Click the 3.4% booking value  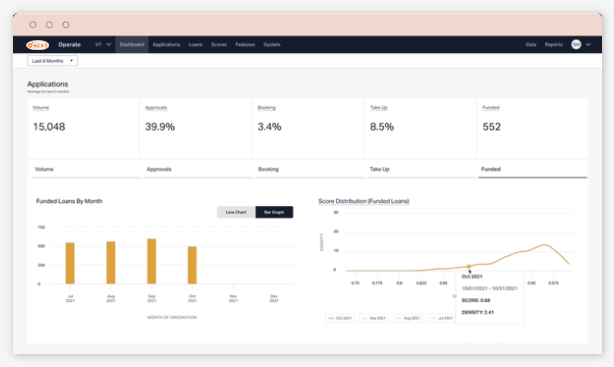(269, 127)
